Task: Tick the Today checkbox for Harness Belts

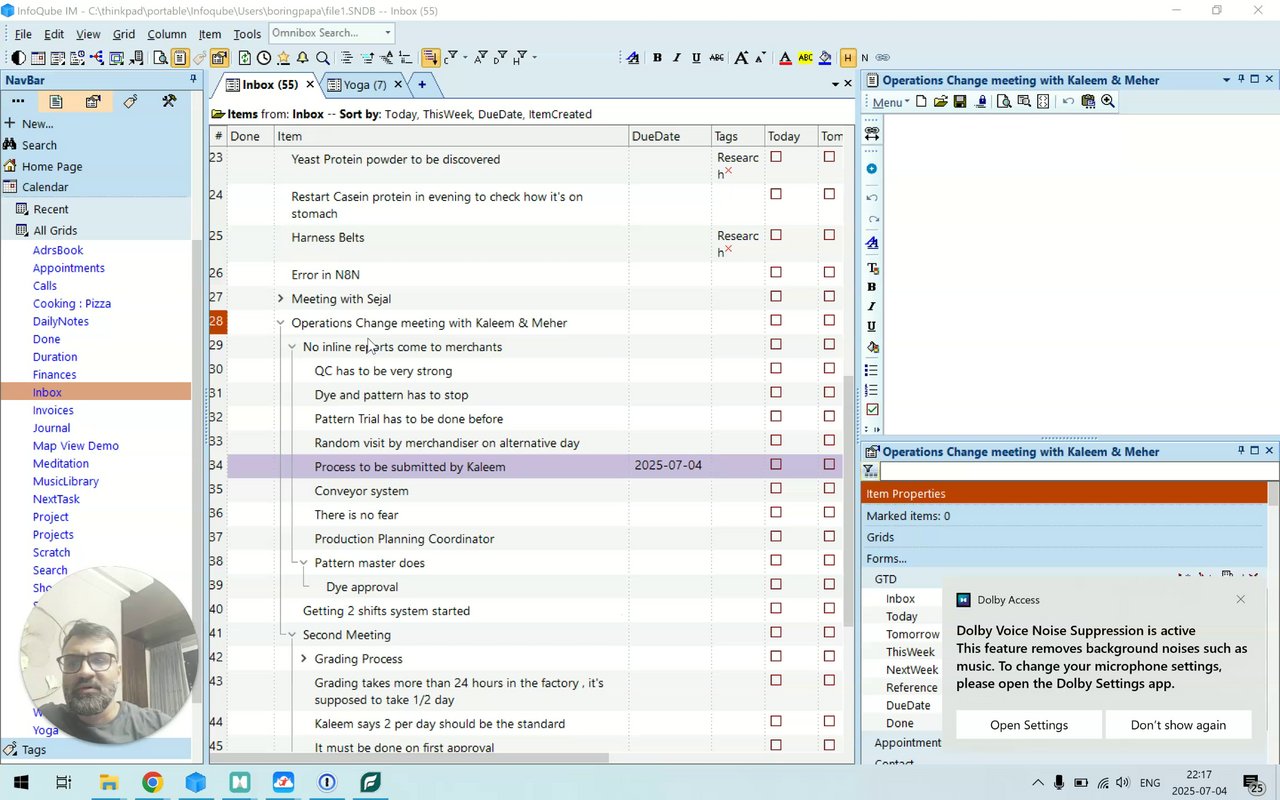Action: [x=776, y=236]
